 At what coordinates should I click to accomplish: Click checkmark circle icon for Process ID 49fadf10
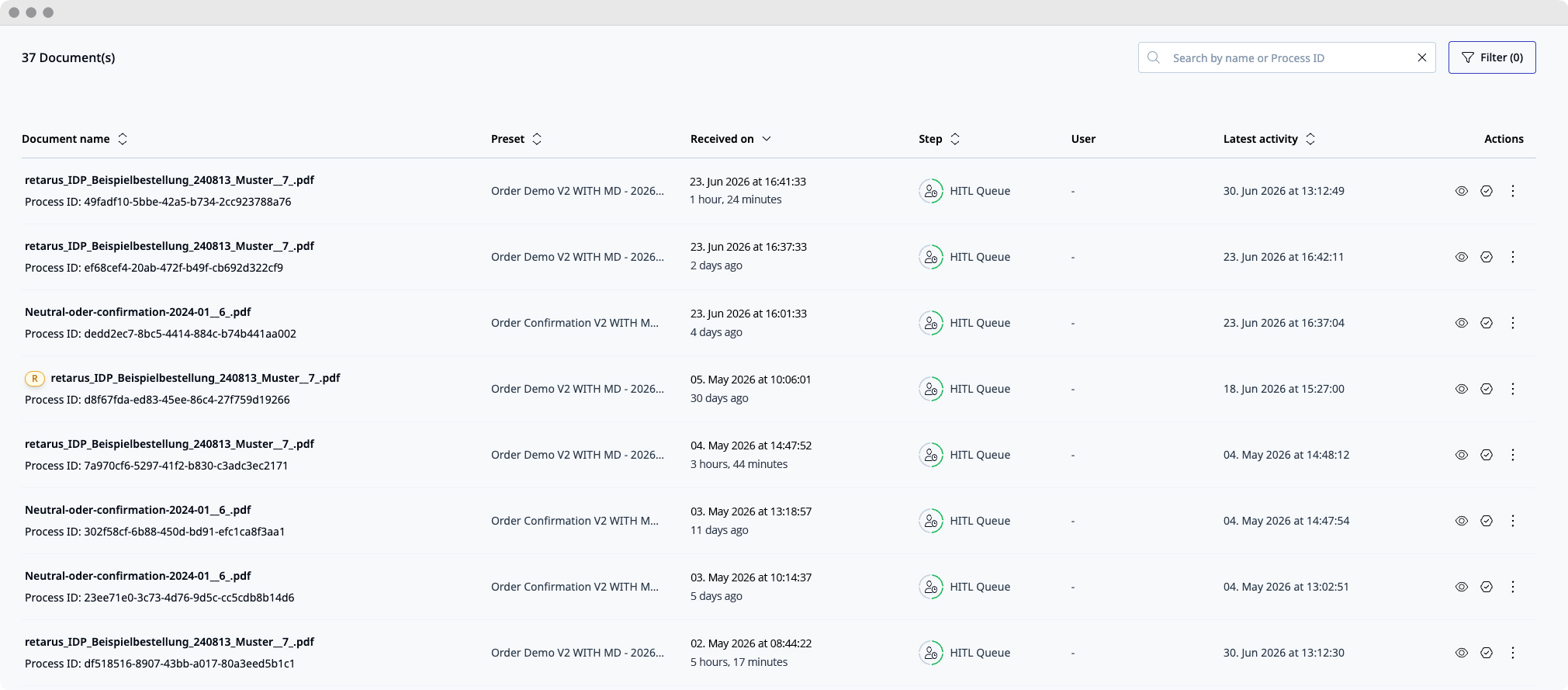[1487, 191]
